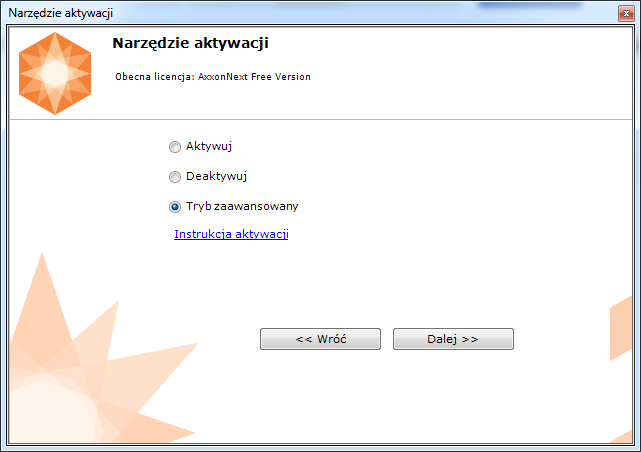Click the Obecna licencja: AxxonNext Free Version text
Viewport: 641px width, 452px height.
(213, 76)
